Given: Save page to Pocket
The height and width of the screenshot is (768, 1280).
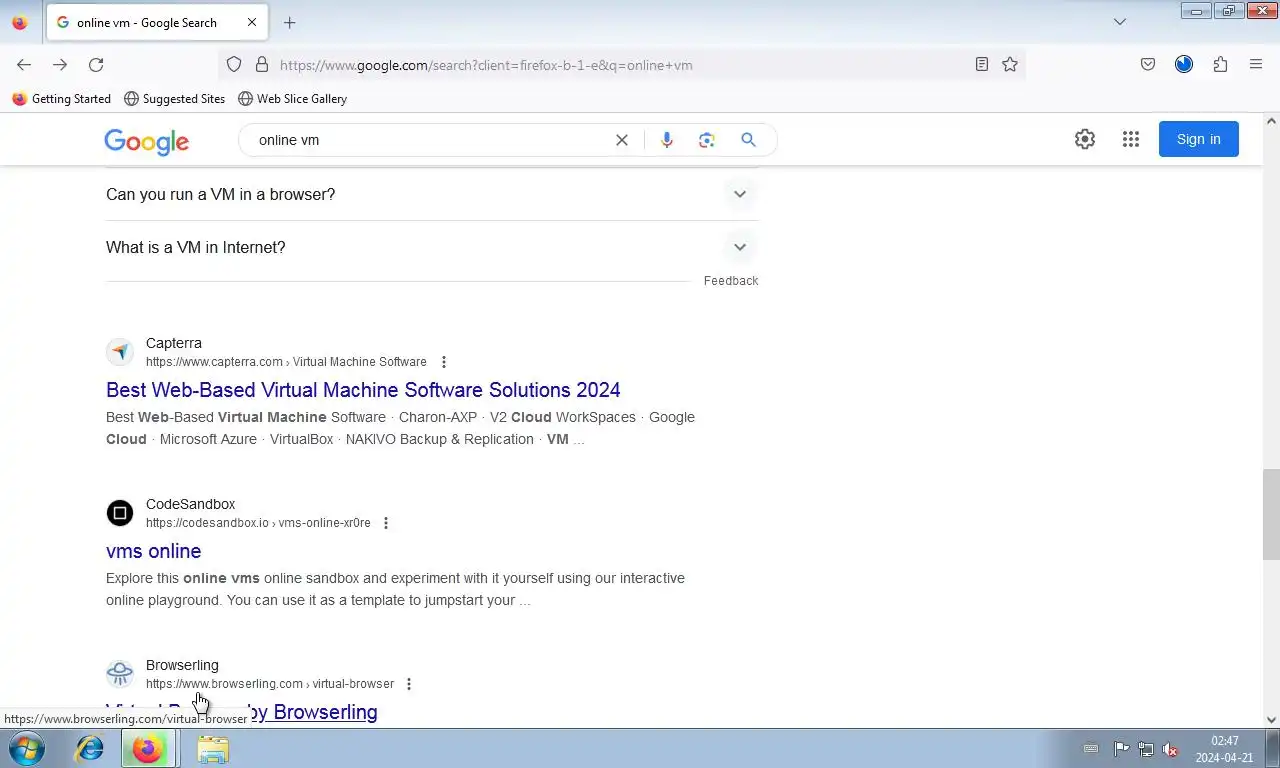Looking at the screenshot, I should (x=1148, y=65).
